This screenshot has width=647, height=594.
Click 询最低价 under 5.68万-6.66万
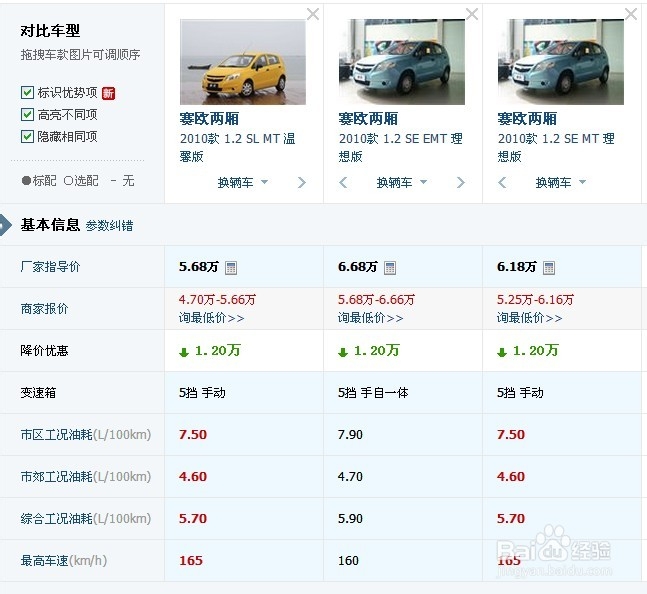(371, 318)
